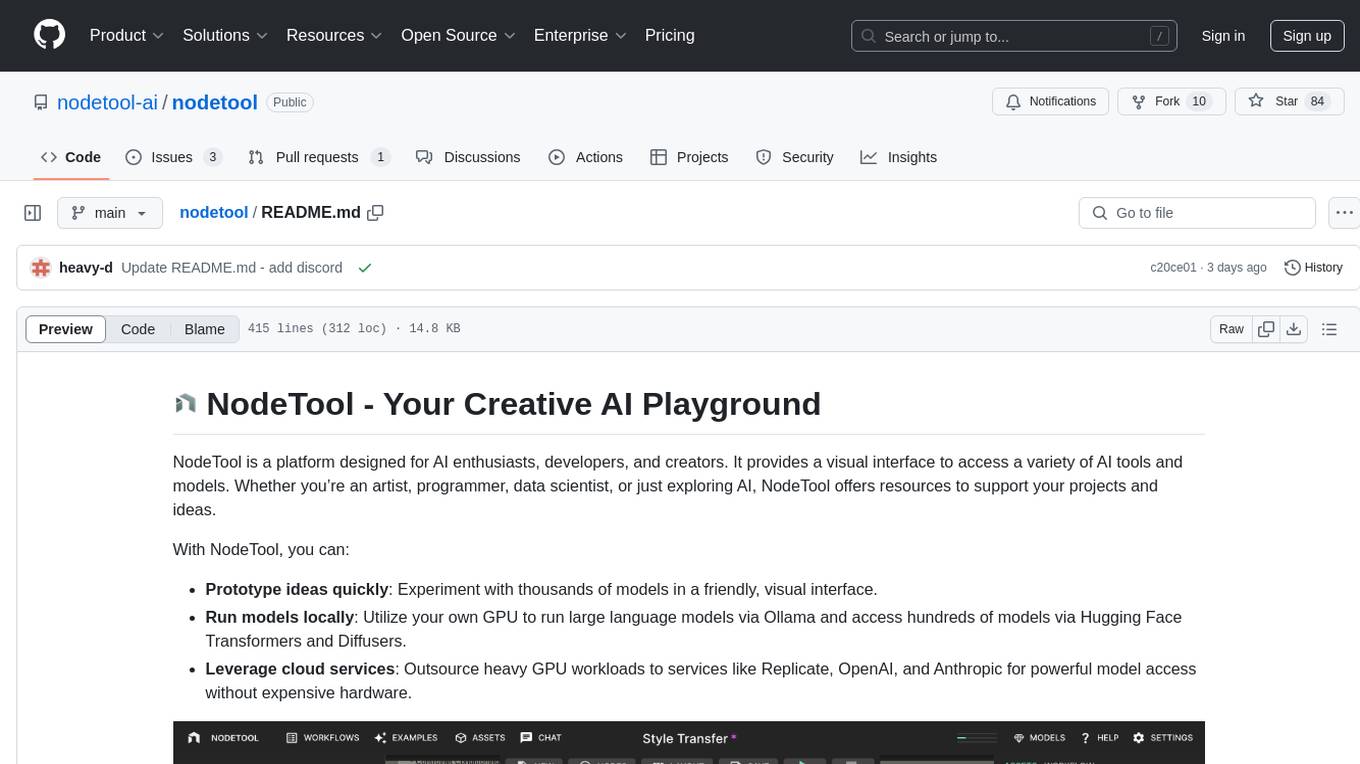This screenshot has height=764, width=1360.
Task: Switch to the Security tab
Action: pos(795,157)
